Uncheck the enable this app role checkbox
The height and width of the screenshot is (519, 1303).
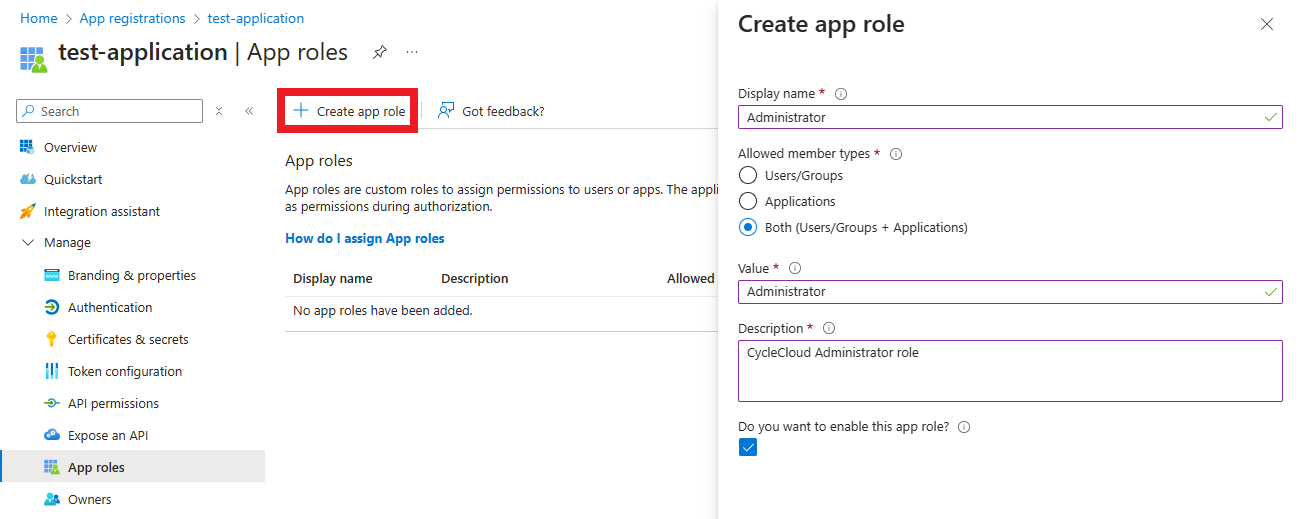[748, 447]
